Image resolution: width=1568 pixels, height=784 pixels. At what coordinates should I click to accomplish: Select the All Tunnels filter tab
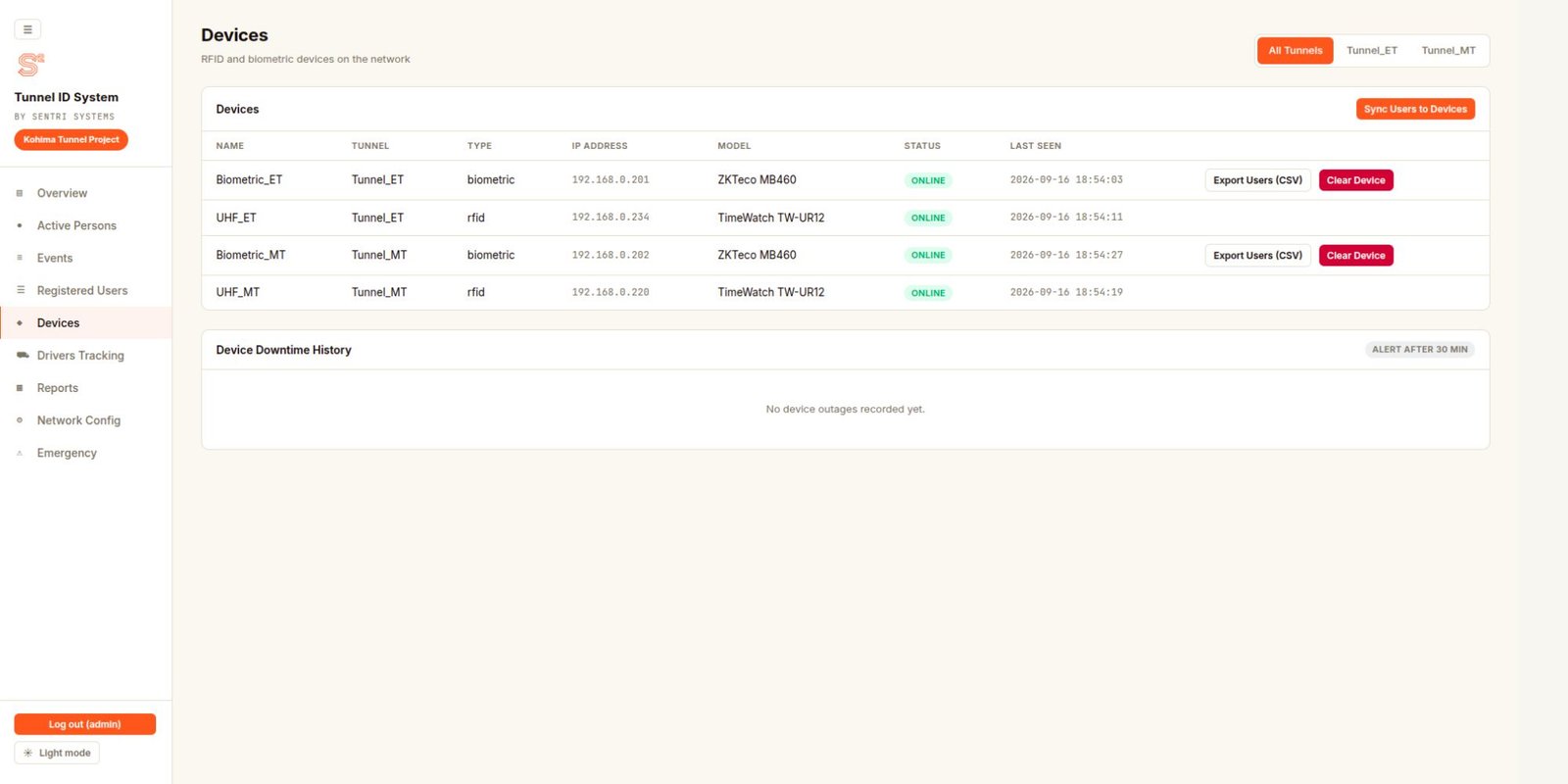pyautogui.click(x=1295, y=51)
